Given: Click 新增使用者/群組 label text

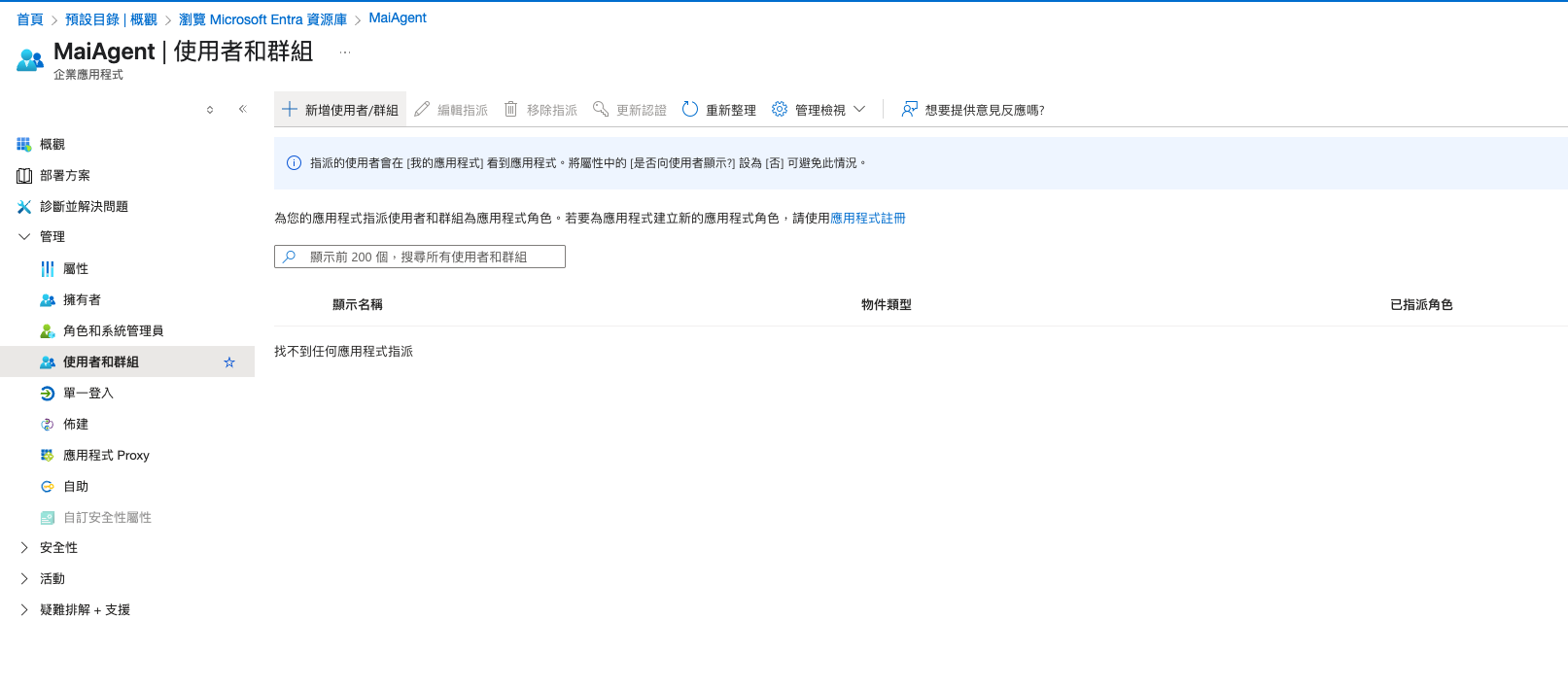Looking at the screenshot, I should (352, 111).
